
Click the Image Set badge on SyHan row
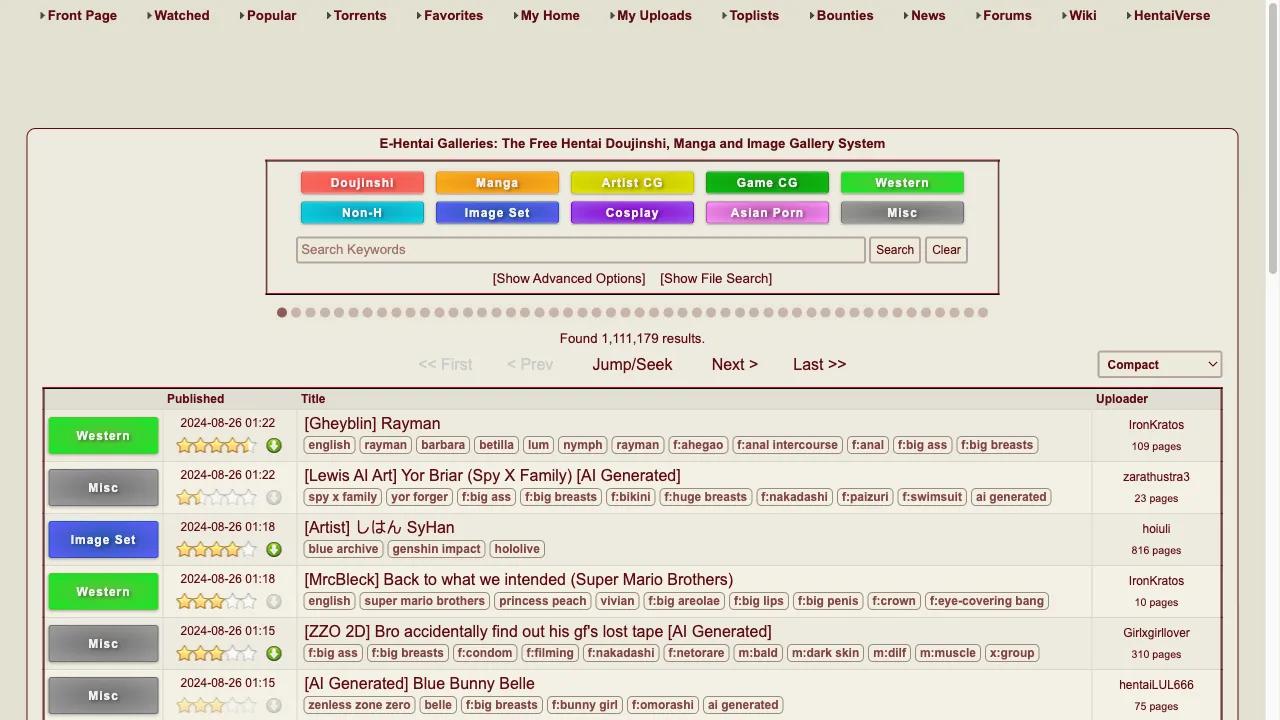coord(103,540)
